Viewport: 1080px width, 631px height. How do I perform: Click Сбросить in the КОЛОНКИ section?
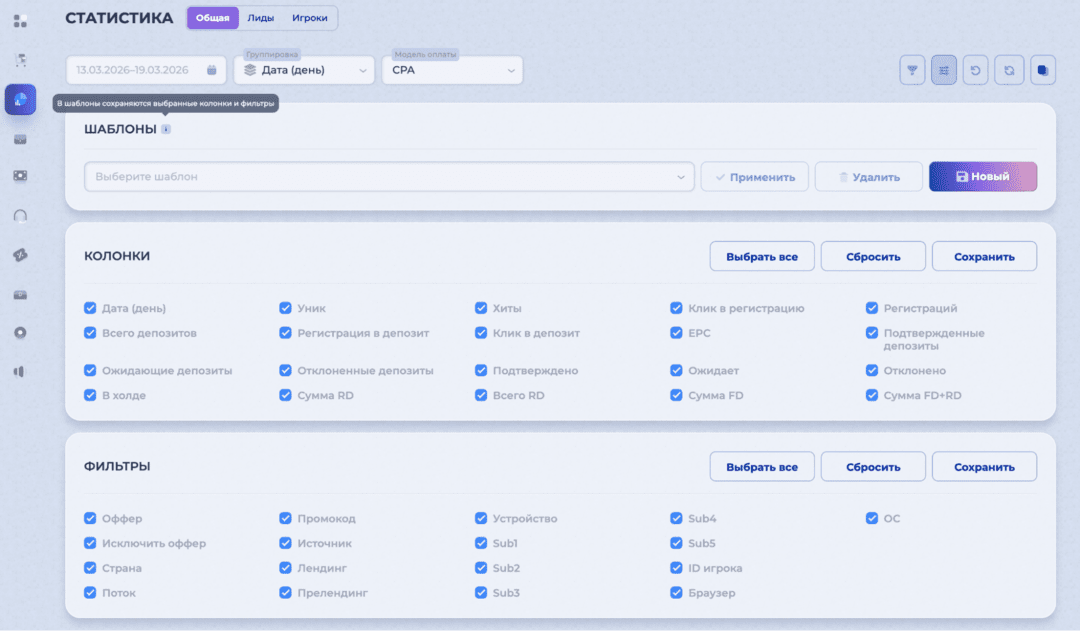coord(872,257)
